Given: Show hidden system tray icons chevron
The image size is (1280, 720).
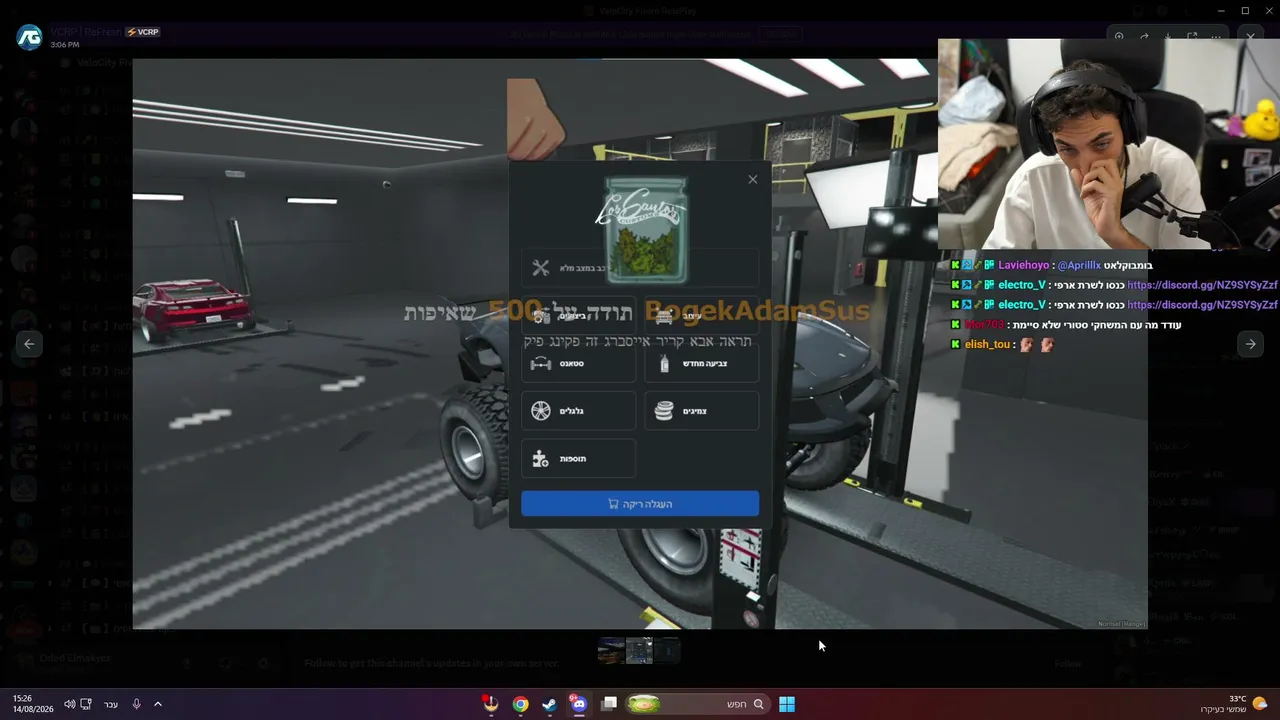Looking at the screenshot, I should [x=158, y=704].
